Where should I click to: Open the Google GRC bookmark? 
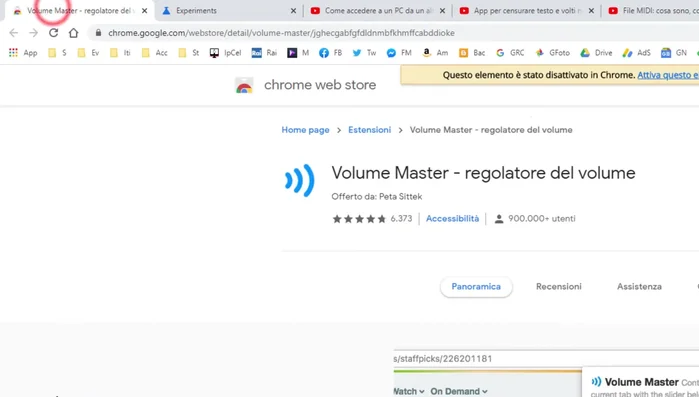(510, 53)
